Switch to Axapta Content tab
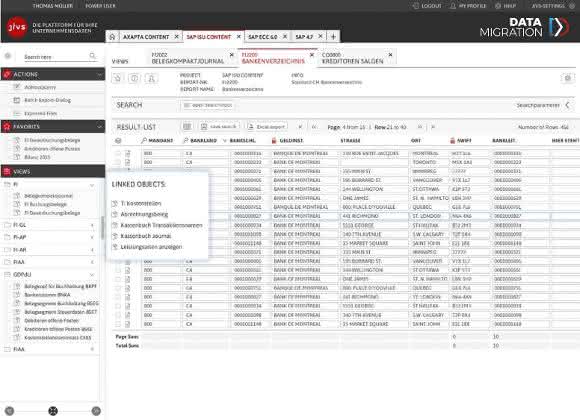The width and height of the screenshot is (580, 420). pos(146,37)
